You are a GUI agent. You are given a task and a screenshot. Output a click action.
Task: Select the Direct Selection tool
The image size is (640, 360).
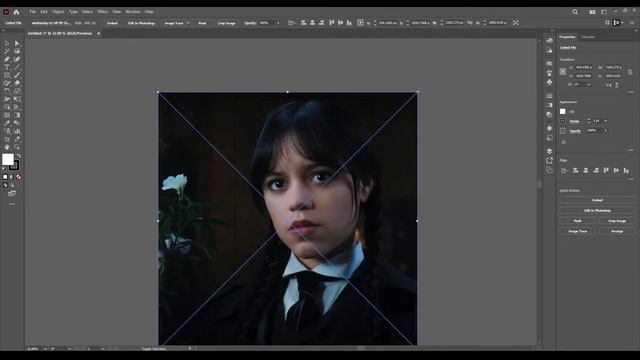17,43
